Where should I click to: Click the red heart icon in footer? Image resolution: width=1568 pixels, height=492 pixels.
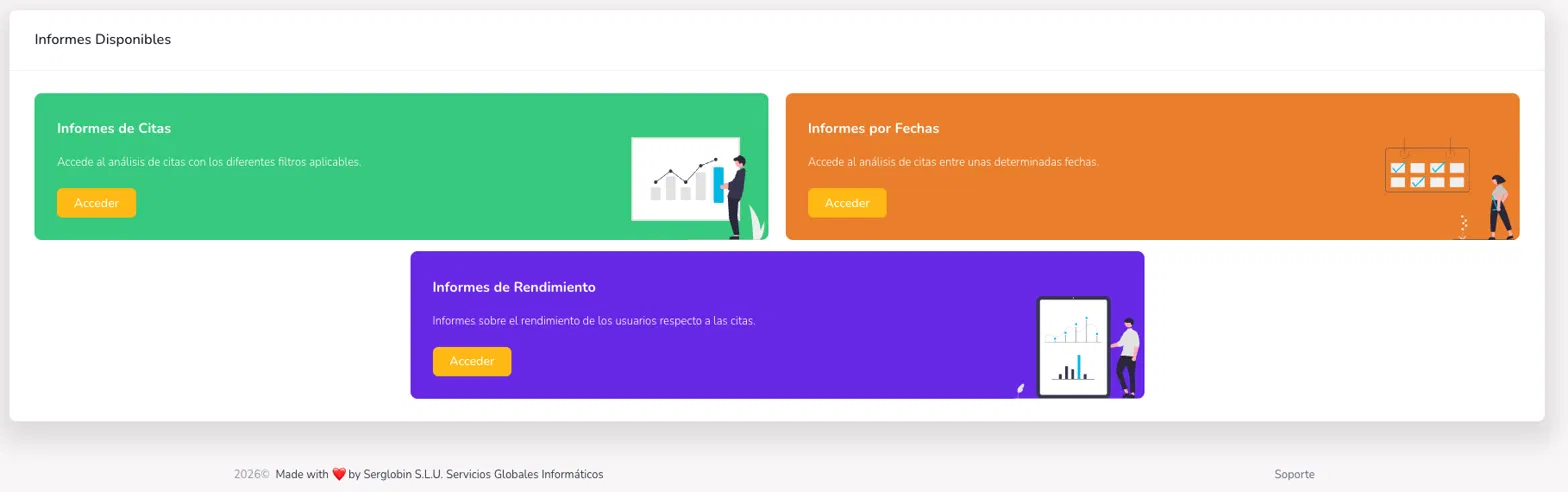[338, 474]
